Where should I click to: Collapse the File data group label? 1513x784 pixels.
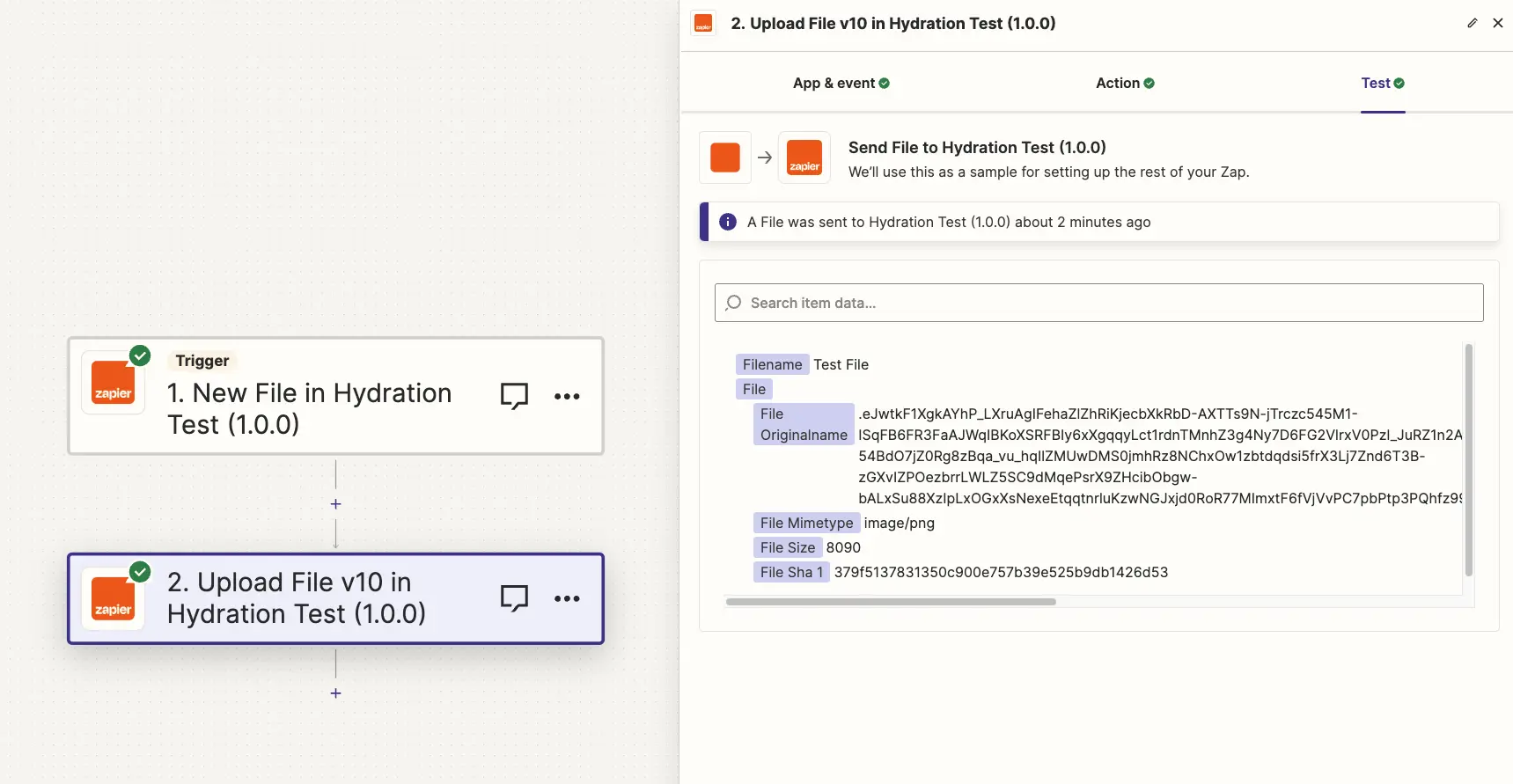tap(754, 389)
